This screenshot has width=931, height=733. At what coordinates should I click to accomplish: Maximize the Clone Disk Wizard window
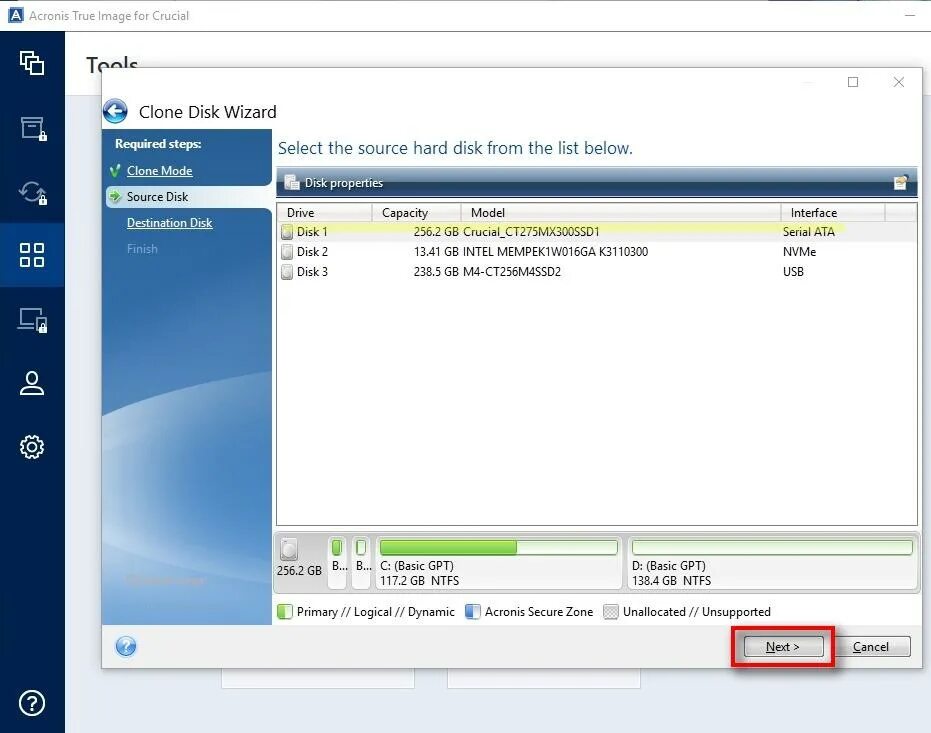(x=853, y=82)
